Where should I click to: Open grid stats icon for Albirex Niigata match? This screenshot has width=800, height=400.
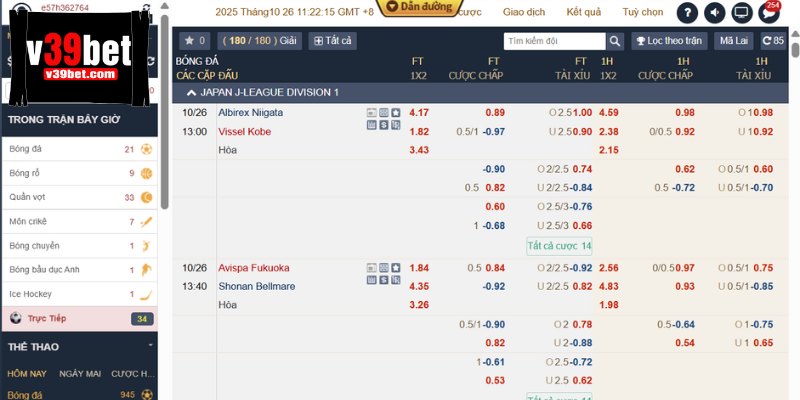point(384,113)
